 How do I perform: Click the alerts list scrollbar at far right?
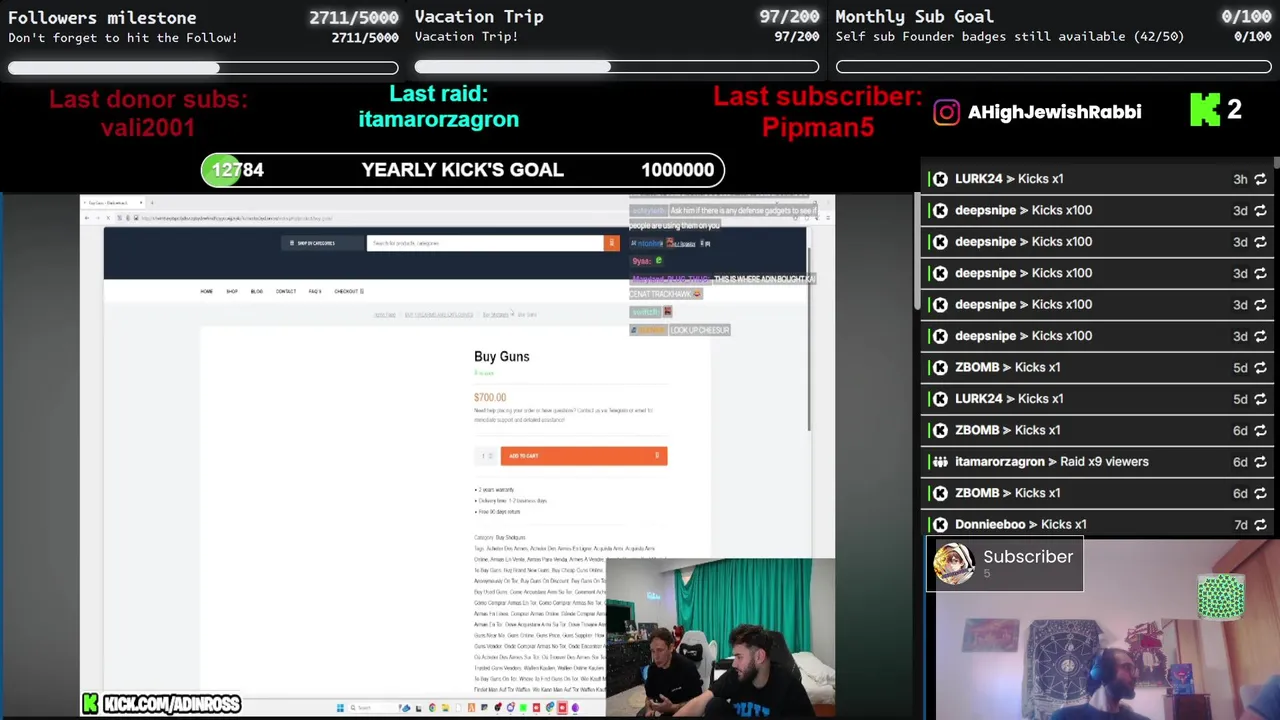click(1276, 162)
